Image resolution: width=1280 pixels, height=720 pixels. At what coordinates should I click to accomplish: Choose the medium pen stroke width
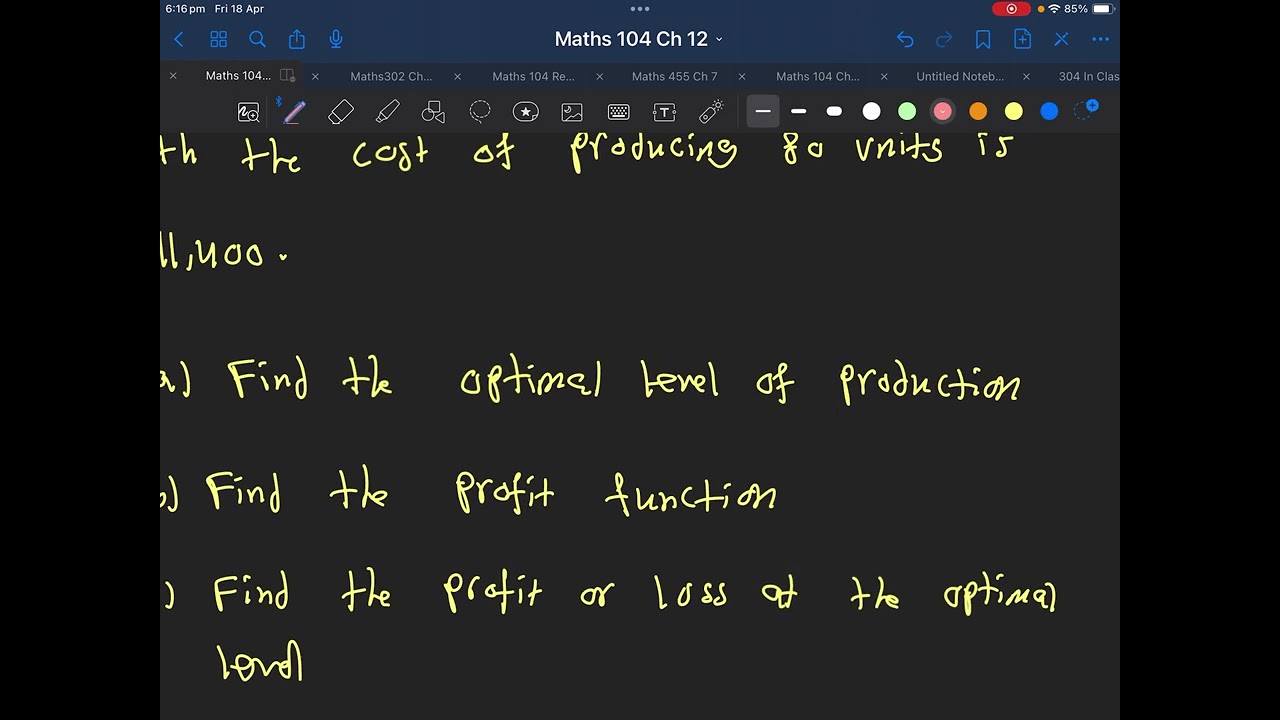[x=798, y=111]
